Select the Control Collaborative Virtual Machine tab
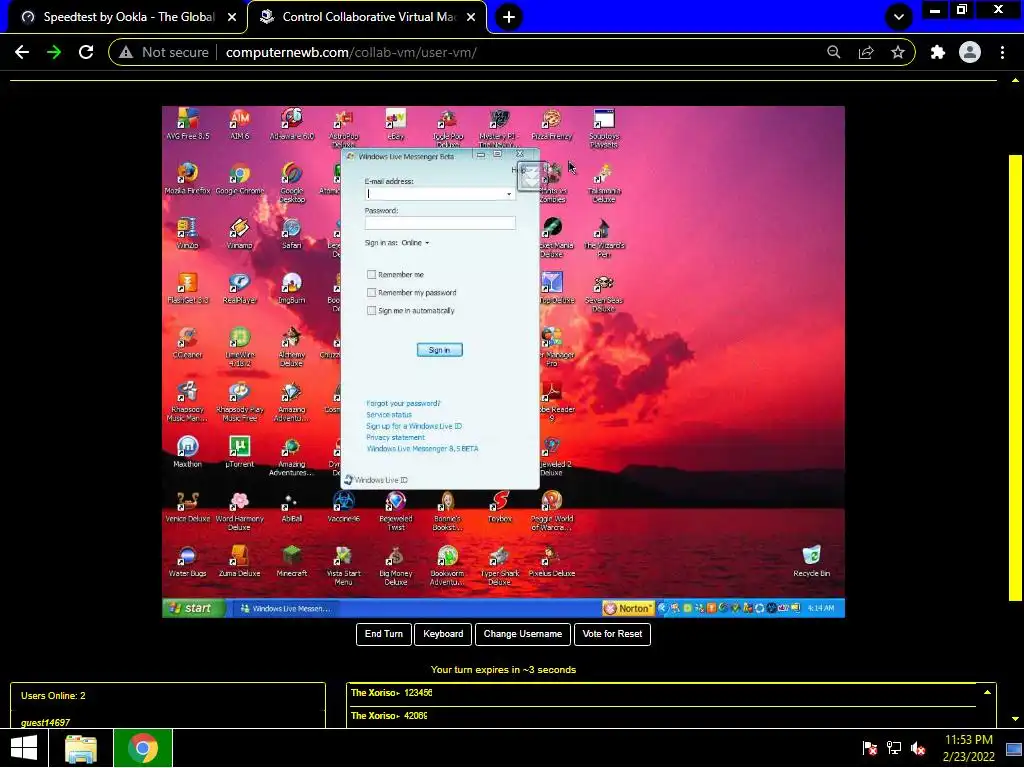The height and width of the screenshot is (768, 1024). click(368, 17)
